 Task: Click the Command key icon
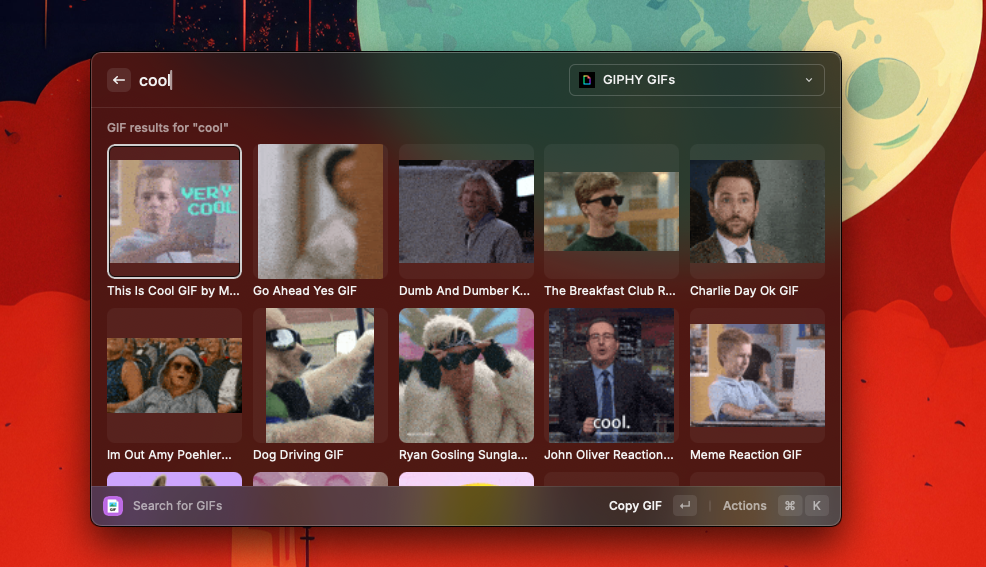point(789,506)
